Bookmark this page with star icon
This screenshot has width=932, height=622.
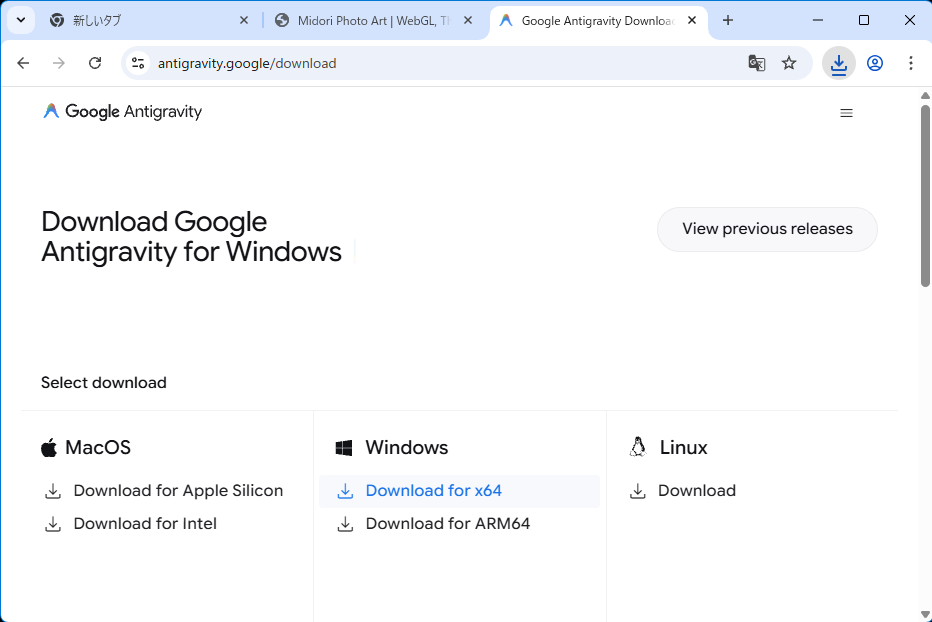(x=789, y=63)
